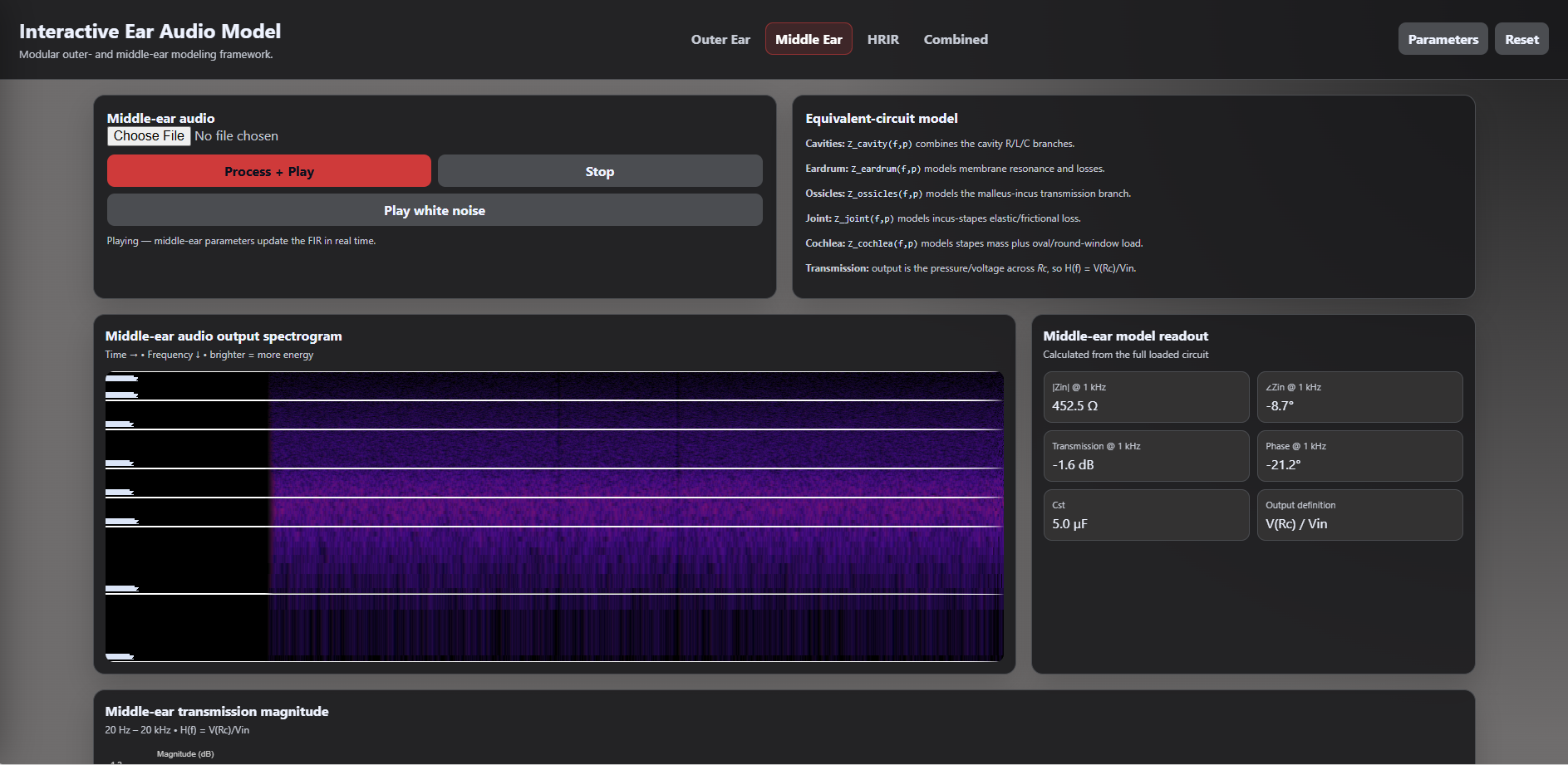Image resolution: width=1568 pixels, height=765 pixels.
Task: Click the Cst 5.0 µF readout card
Action: click(x=1146, y=515)
